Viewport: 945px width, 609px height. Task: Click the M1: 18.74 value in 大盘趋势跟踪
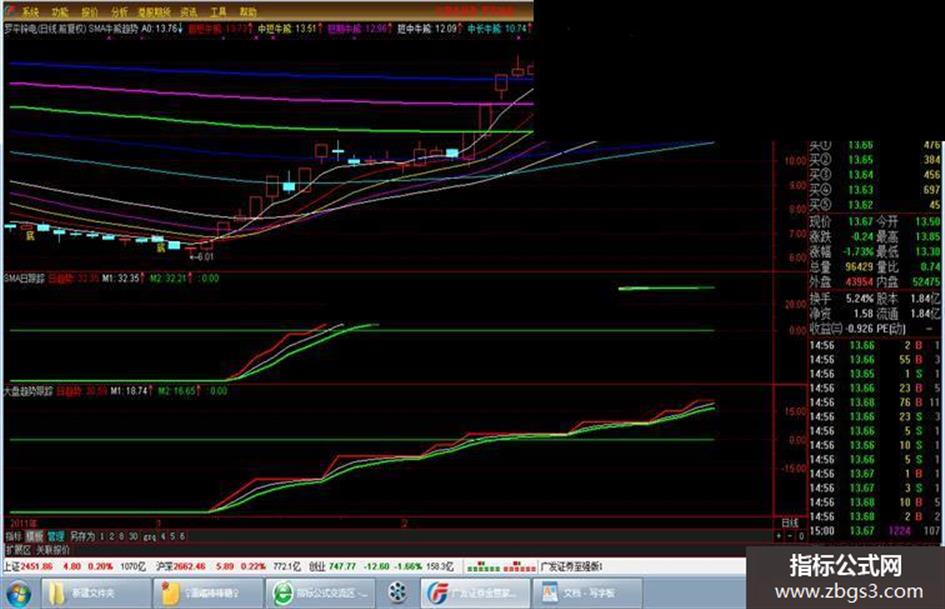click(x=131, y=391)
